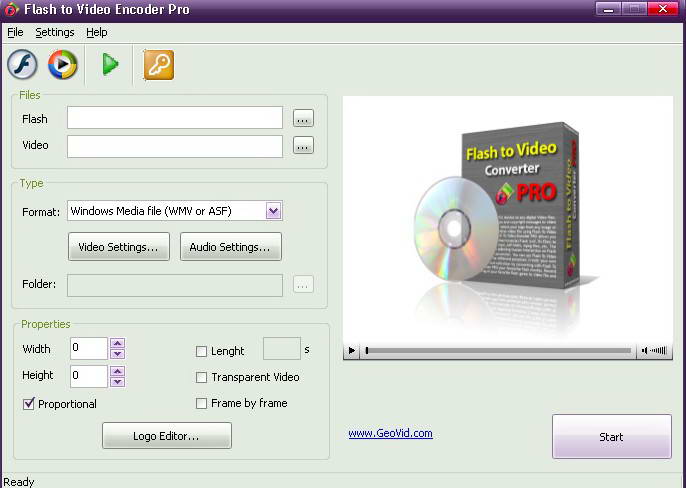Open Audio Settings dialog
686x488 pixels.
click(231, 247)
